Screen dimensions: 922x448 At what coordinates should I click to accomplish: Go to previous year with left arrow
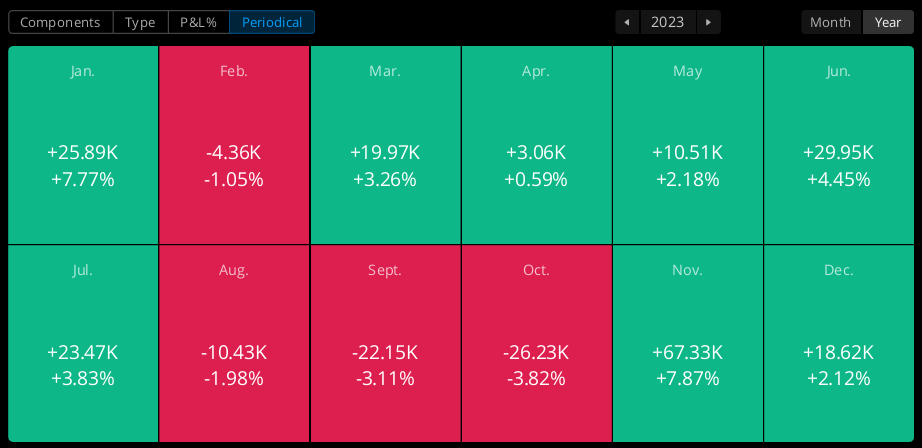627,22
